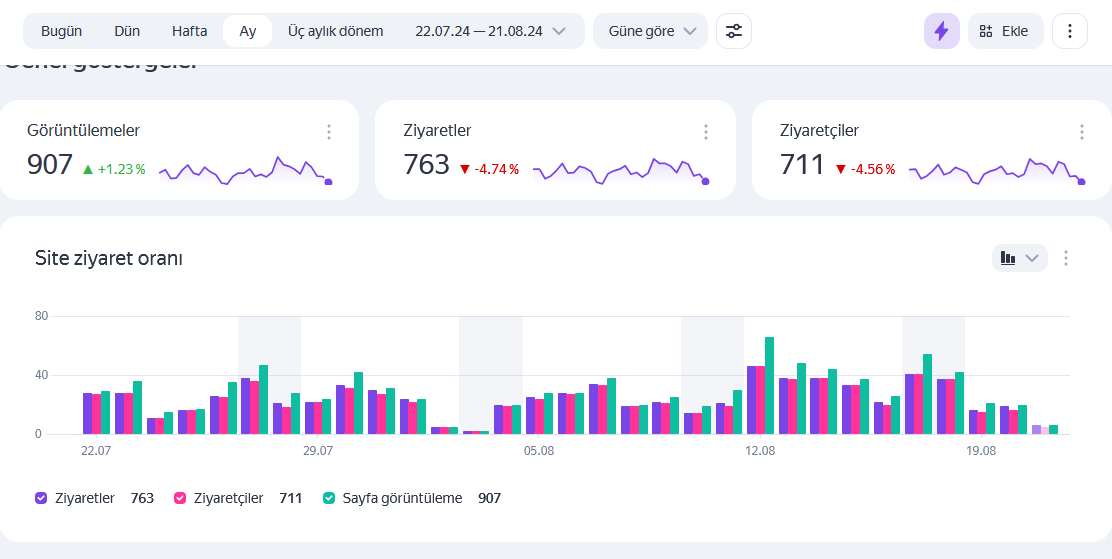This screenshot has height=559, width=1112.
Task: Uncheck the Ziyaretçiler legend checkbox
Action: [180, 498]
